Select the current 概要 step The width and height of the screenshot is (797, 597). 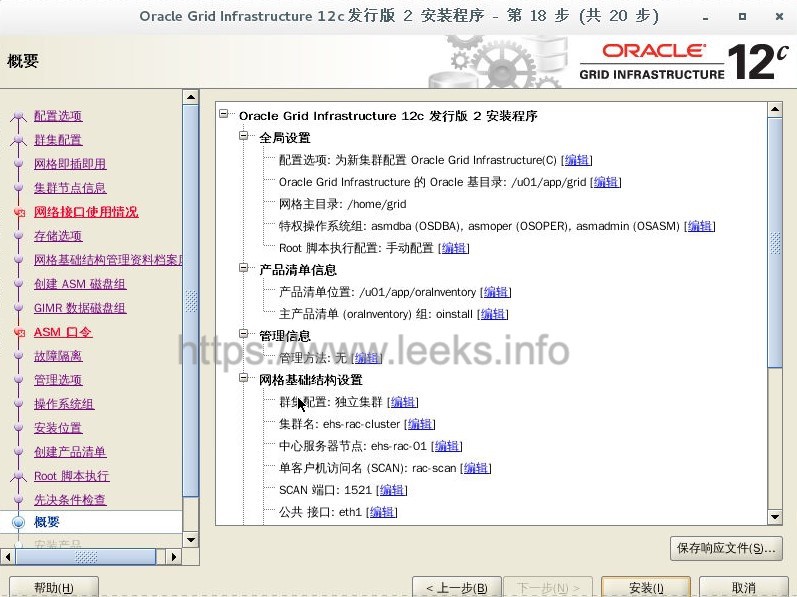click(47, 522)
